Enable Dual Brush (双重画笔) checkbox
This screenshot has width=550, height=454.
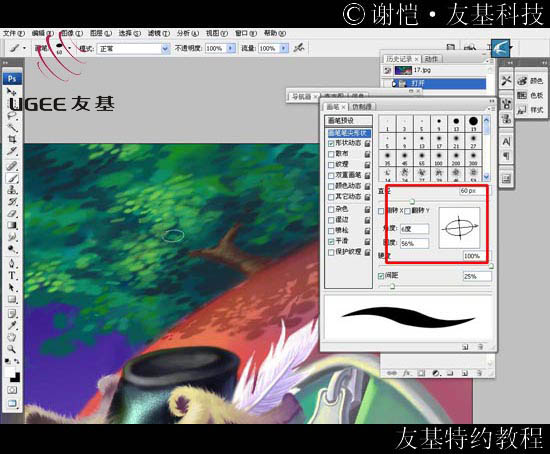click(x=331, y=175)
